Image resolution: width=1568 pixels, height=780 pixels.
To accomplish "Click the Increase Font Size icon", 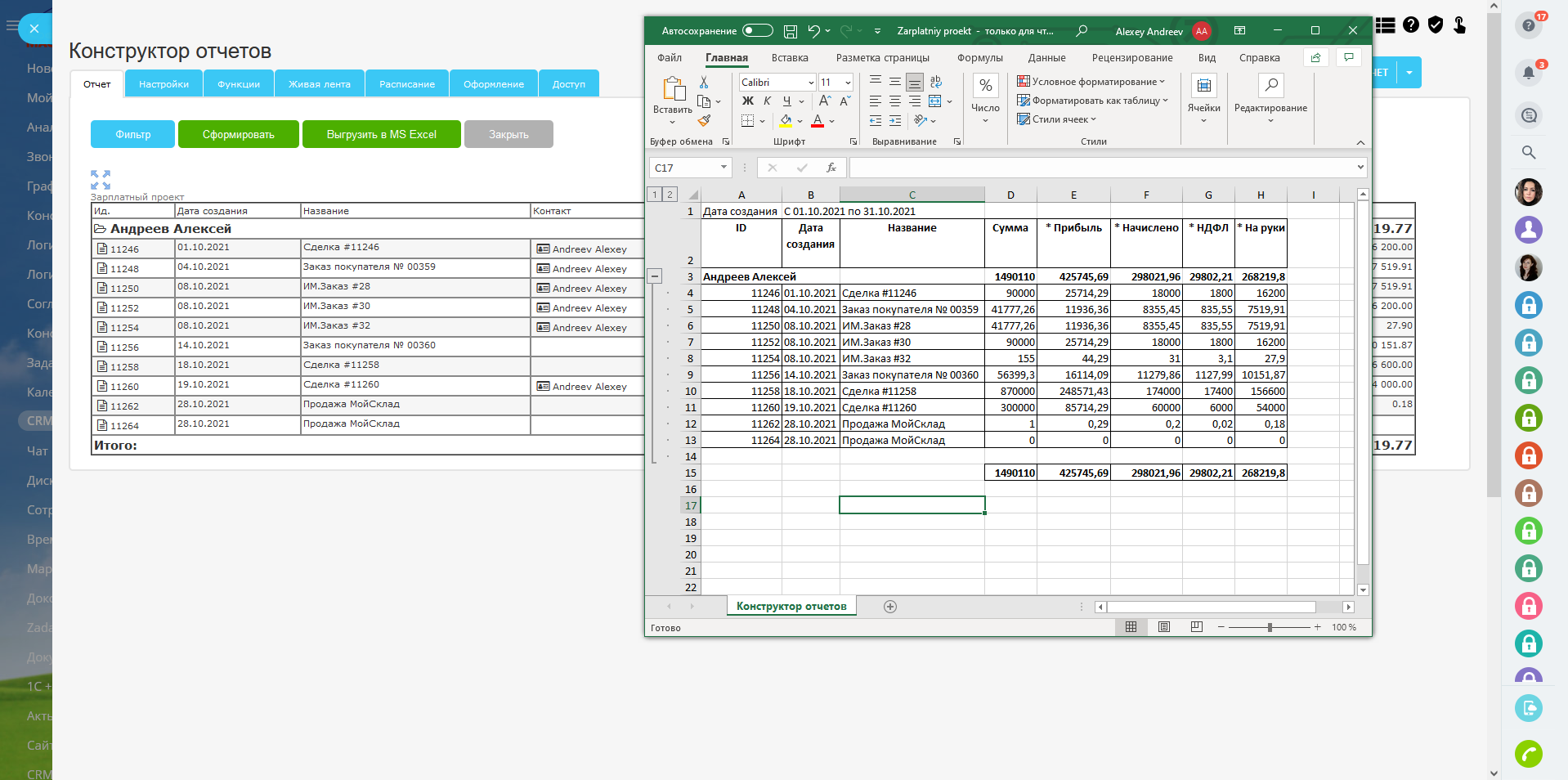I will pos(825,101).
